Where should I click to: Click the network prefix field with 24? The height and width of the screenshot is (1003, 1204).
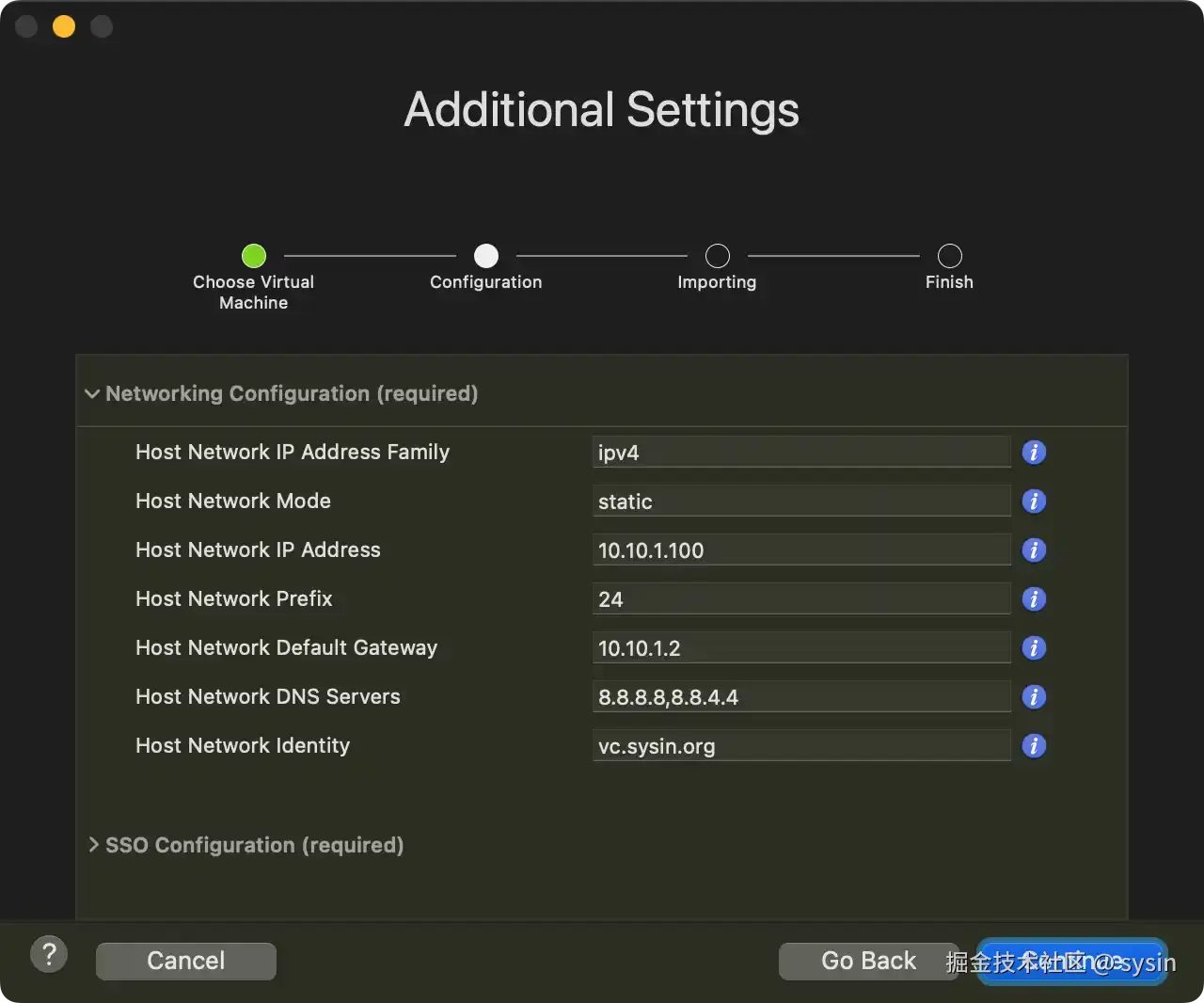click(801, 599)
